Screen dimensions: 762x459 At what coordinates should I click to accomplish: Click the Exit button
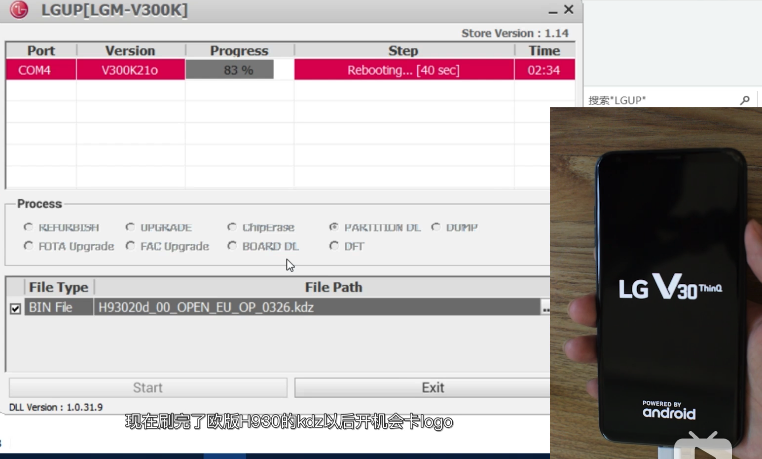pyautogui.click(x=423, y=388)
